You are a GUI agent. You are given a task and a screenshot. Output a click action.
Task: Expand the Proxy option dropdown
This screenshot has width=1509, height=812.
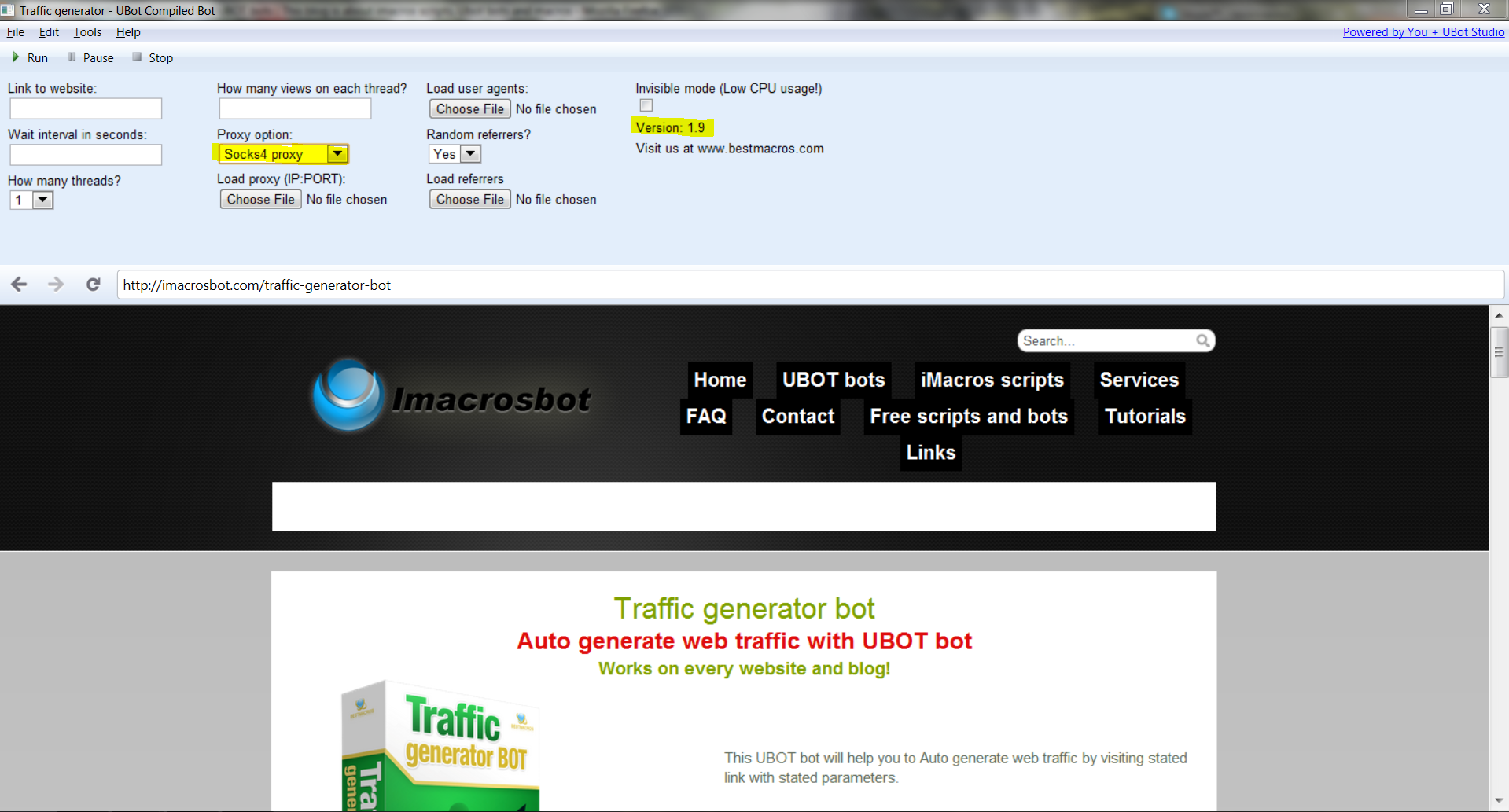[x=337, y=154]
